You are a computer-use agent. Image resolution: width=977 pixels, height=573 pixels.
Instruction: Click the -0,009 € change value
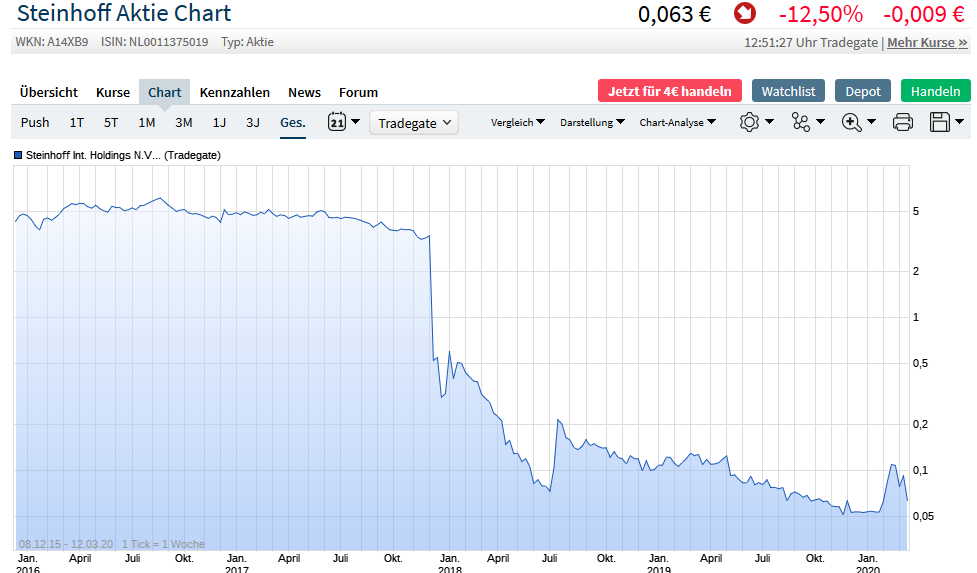[x=924, y=14]
